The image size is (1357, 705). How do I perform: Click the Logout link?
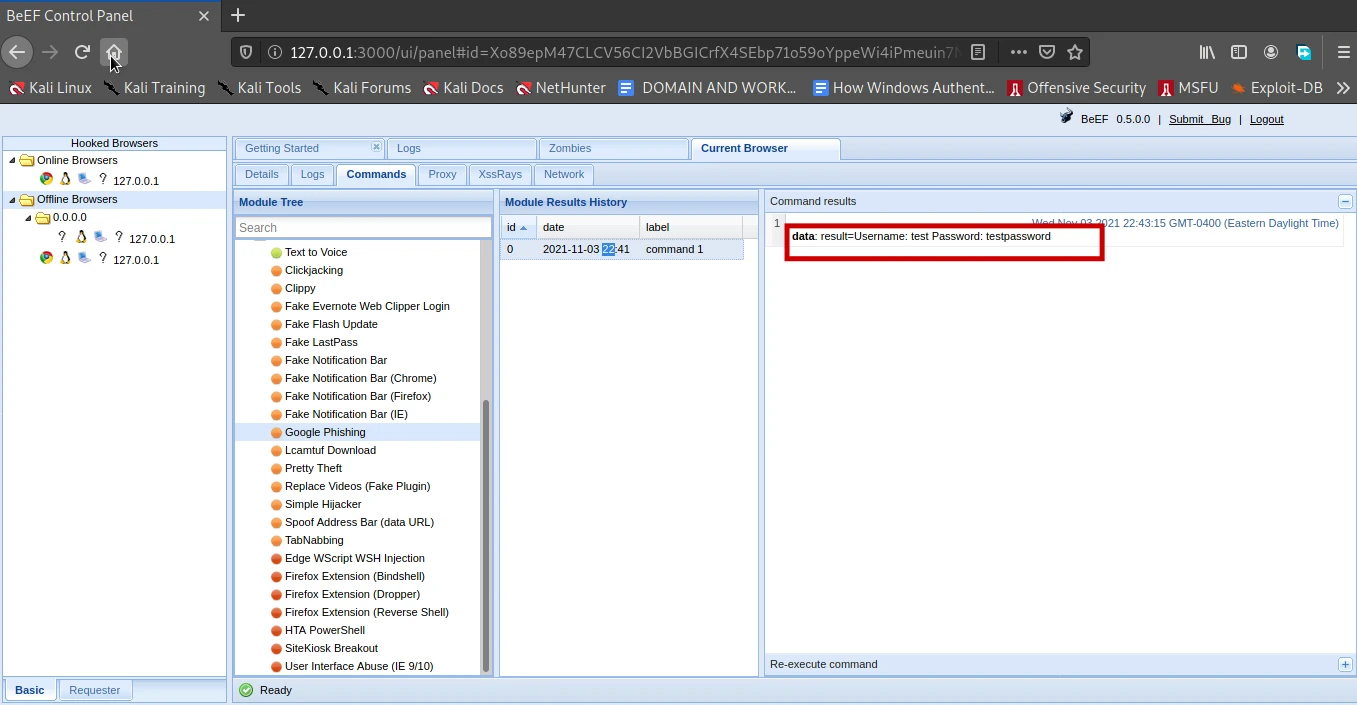[1266, 119]
